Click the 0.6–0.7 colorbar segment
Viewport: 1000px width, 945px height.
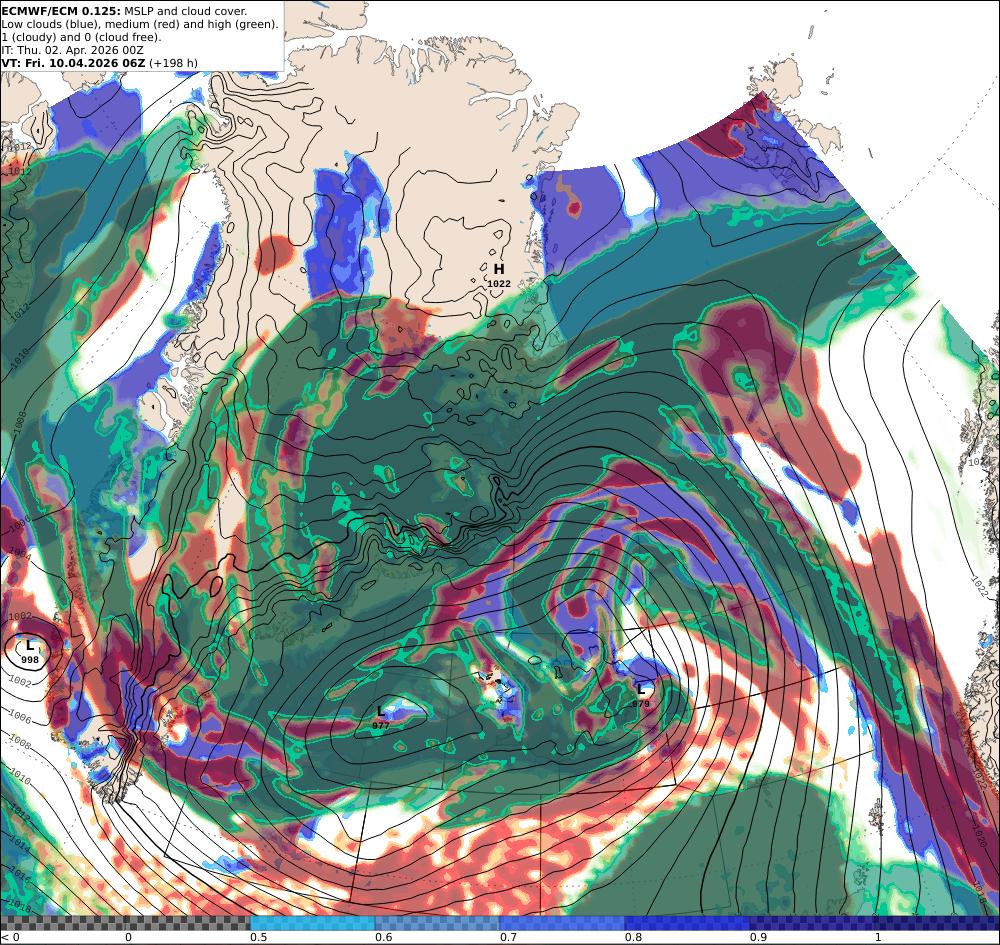pos(438,923)
